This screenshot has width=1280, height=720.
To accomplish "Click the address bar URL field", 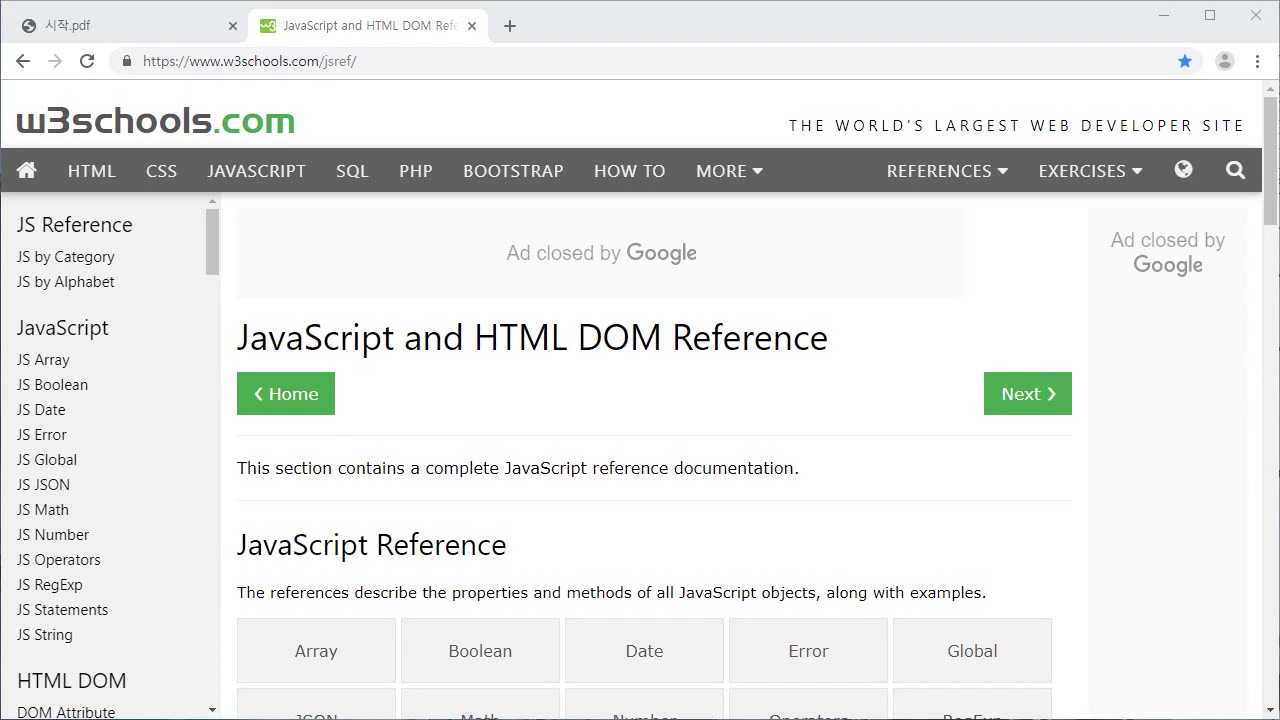I will [600, 61].
